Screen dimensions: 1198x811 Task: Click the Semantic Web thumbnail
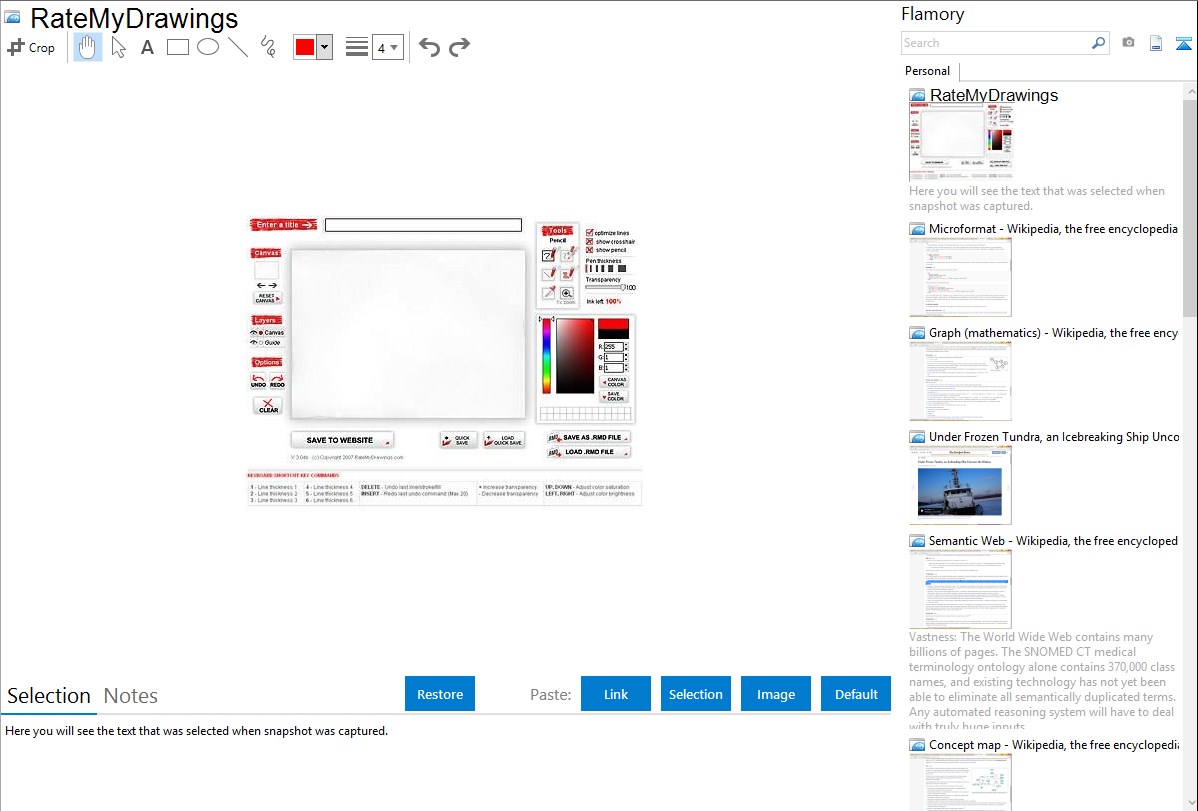click(x=960, y=589)
